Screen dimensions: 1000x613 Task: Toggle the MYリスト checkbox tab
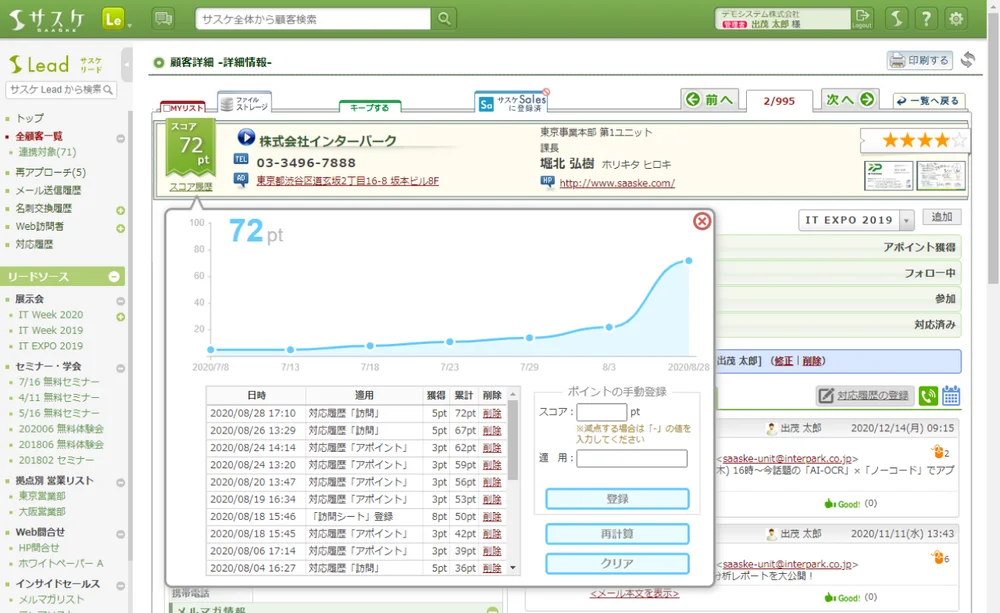point(183,107)
